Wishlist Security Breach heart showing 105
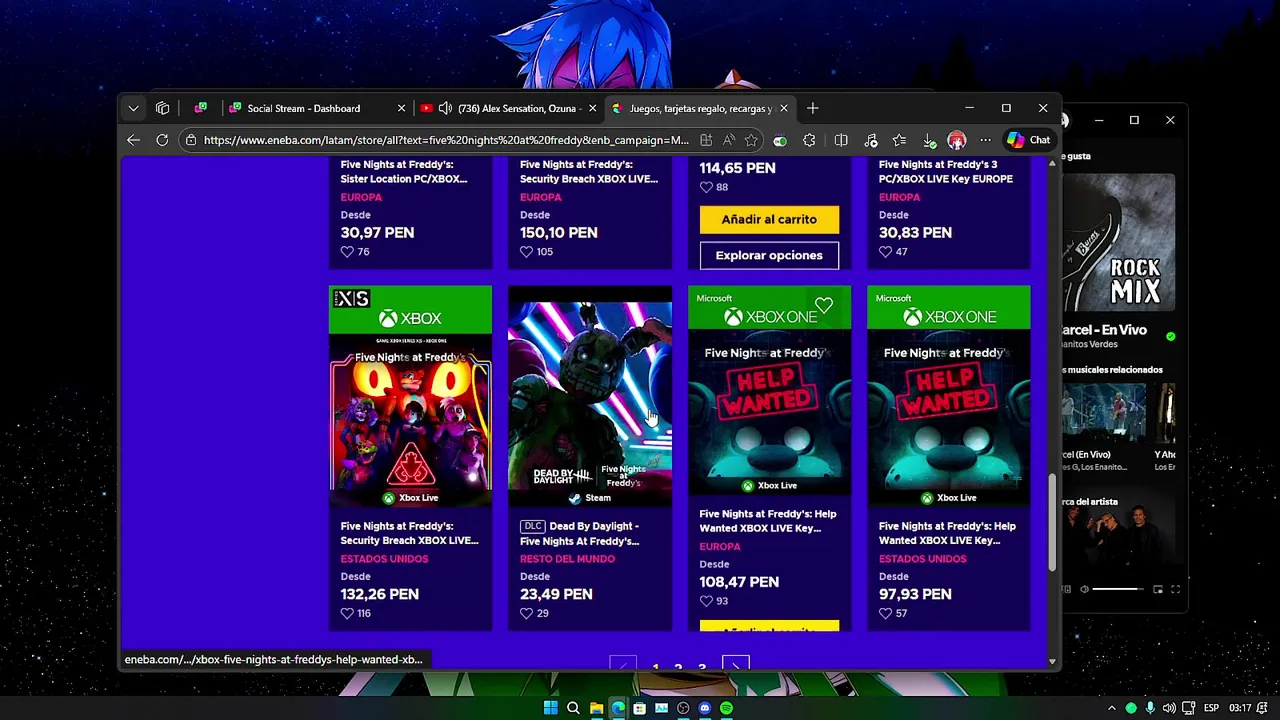1280x720 pixels. pyautogui.click(x=527, y=252)
